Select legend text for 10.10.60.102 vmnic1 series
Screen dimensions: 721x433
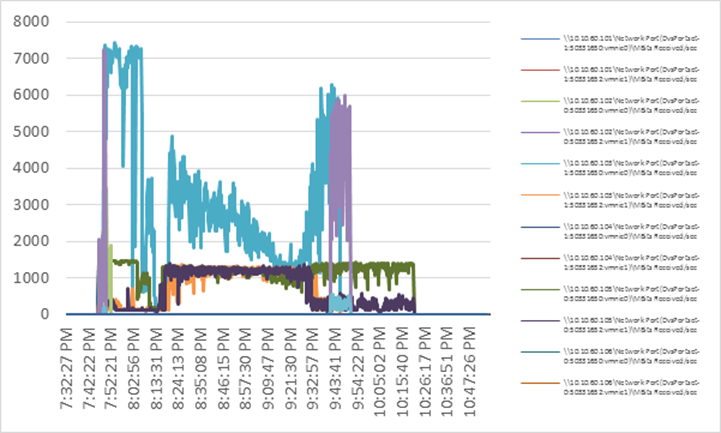(631, 137)
